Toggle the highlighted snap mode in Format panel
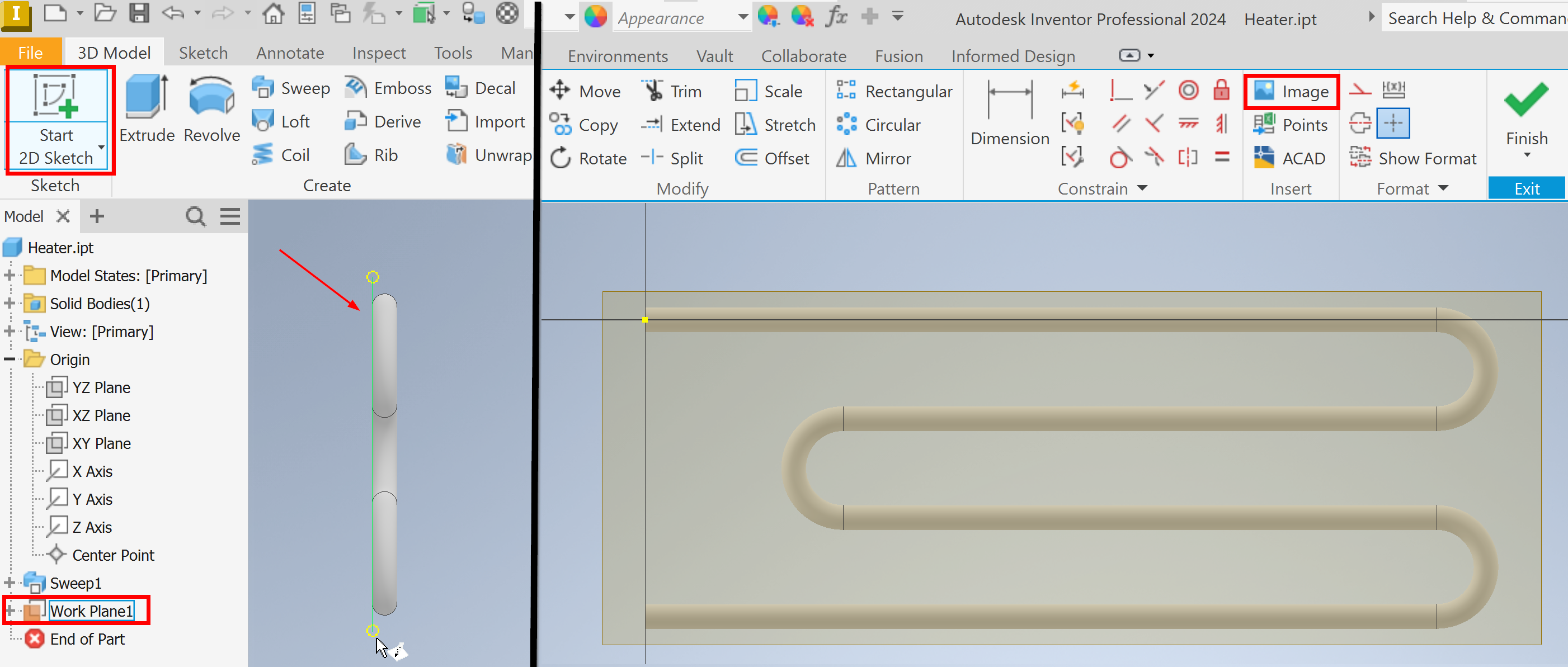This screenshot has width=1568, height=667. 1394,123
